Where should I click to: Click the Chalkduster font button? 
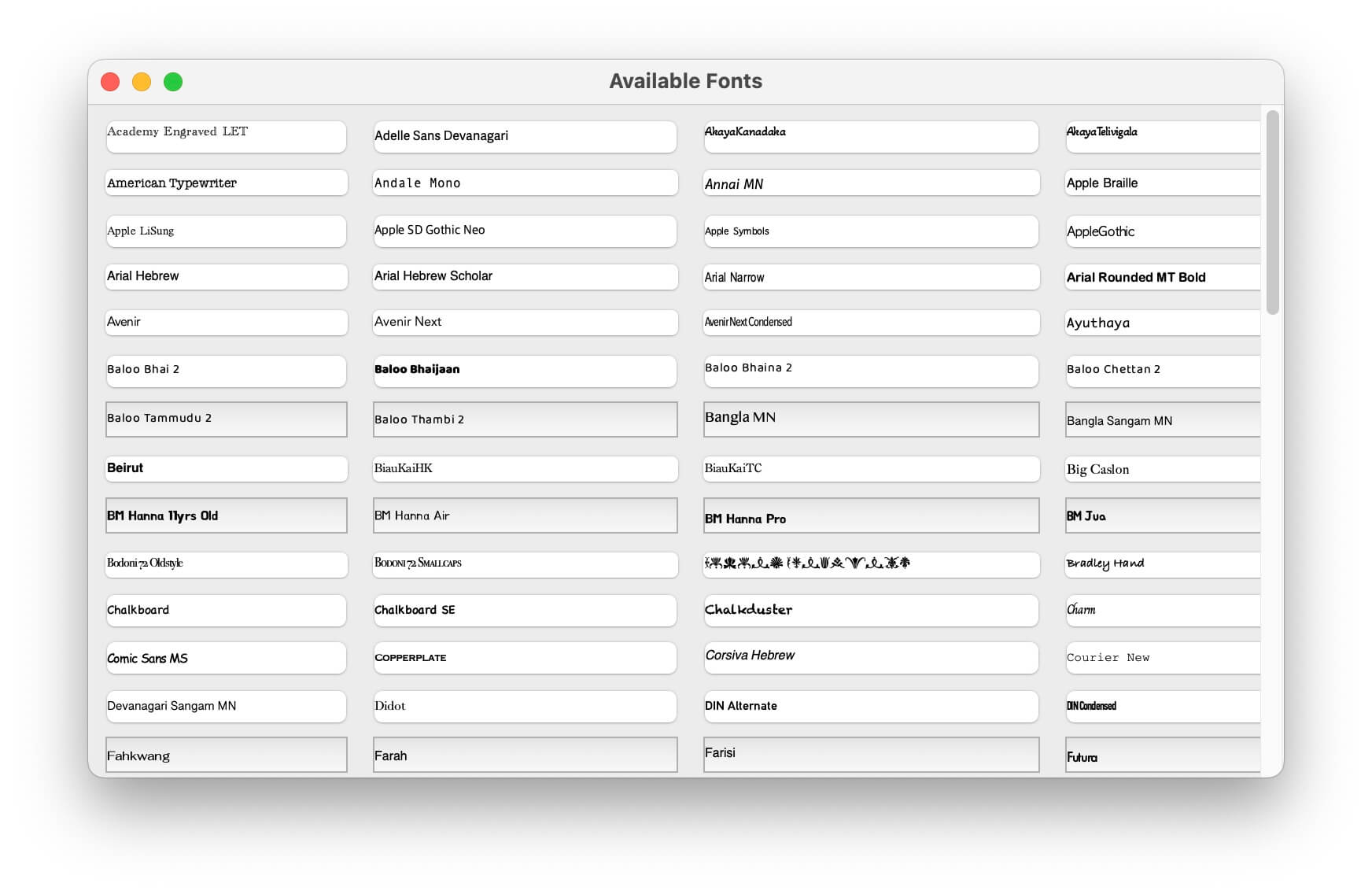pyautogui.click(x=871, y=610)
